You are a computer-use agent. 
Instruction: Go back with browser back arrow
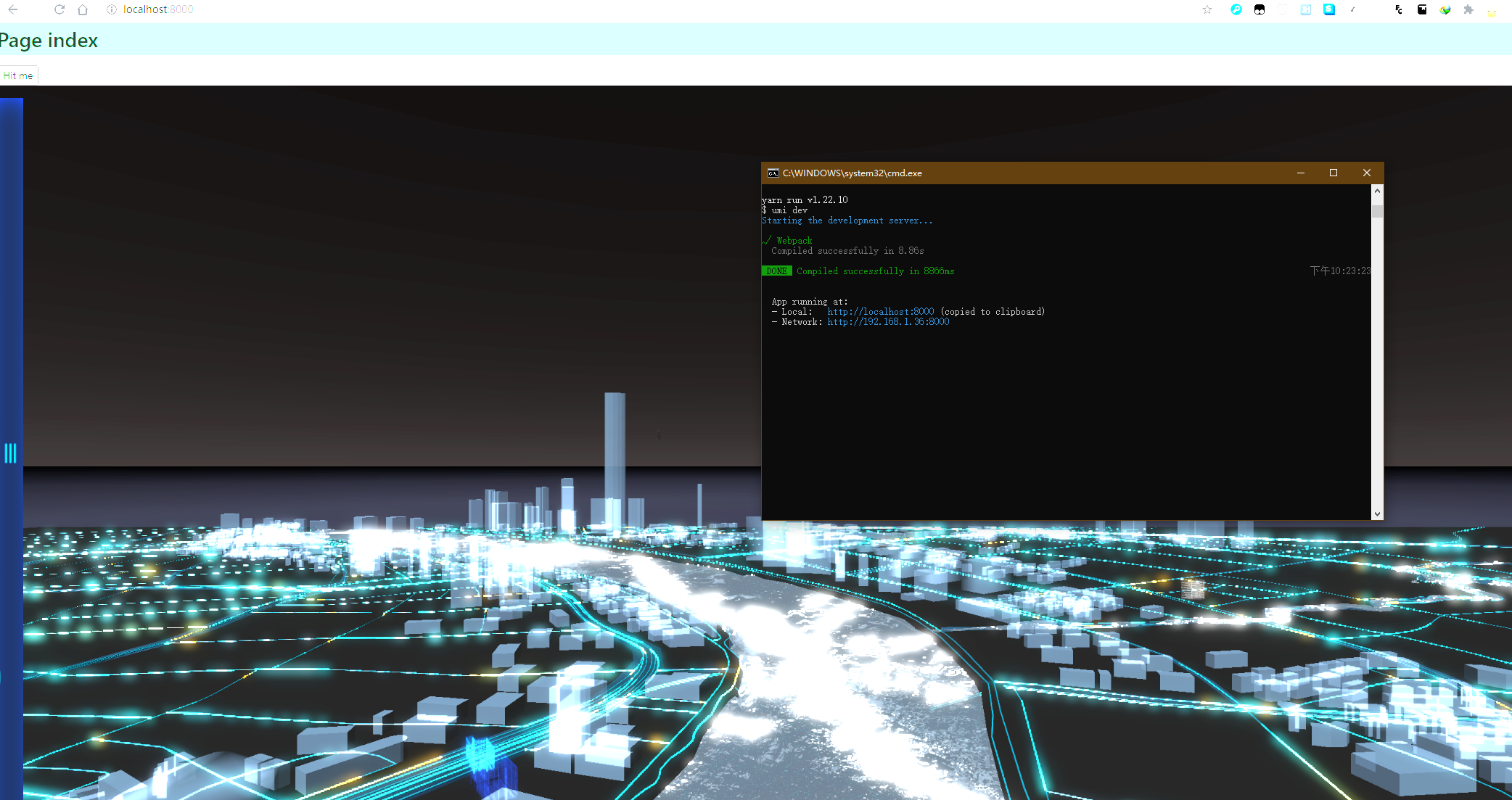pos(13,9)
